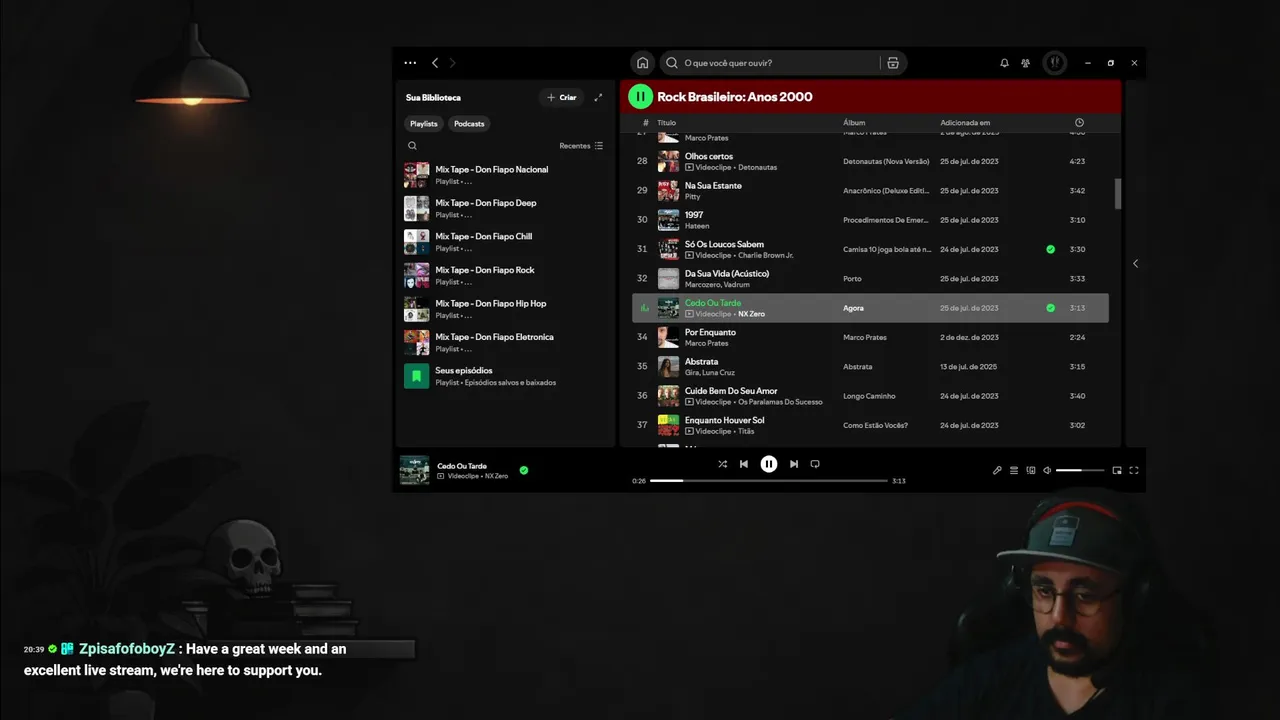Screen dimensions: 1280x720
Task: Open connect to a device
Action: coord(1031,470)
